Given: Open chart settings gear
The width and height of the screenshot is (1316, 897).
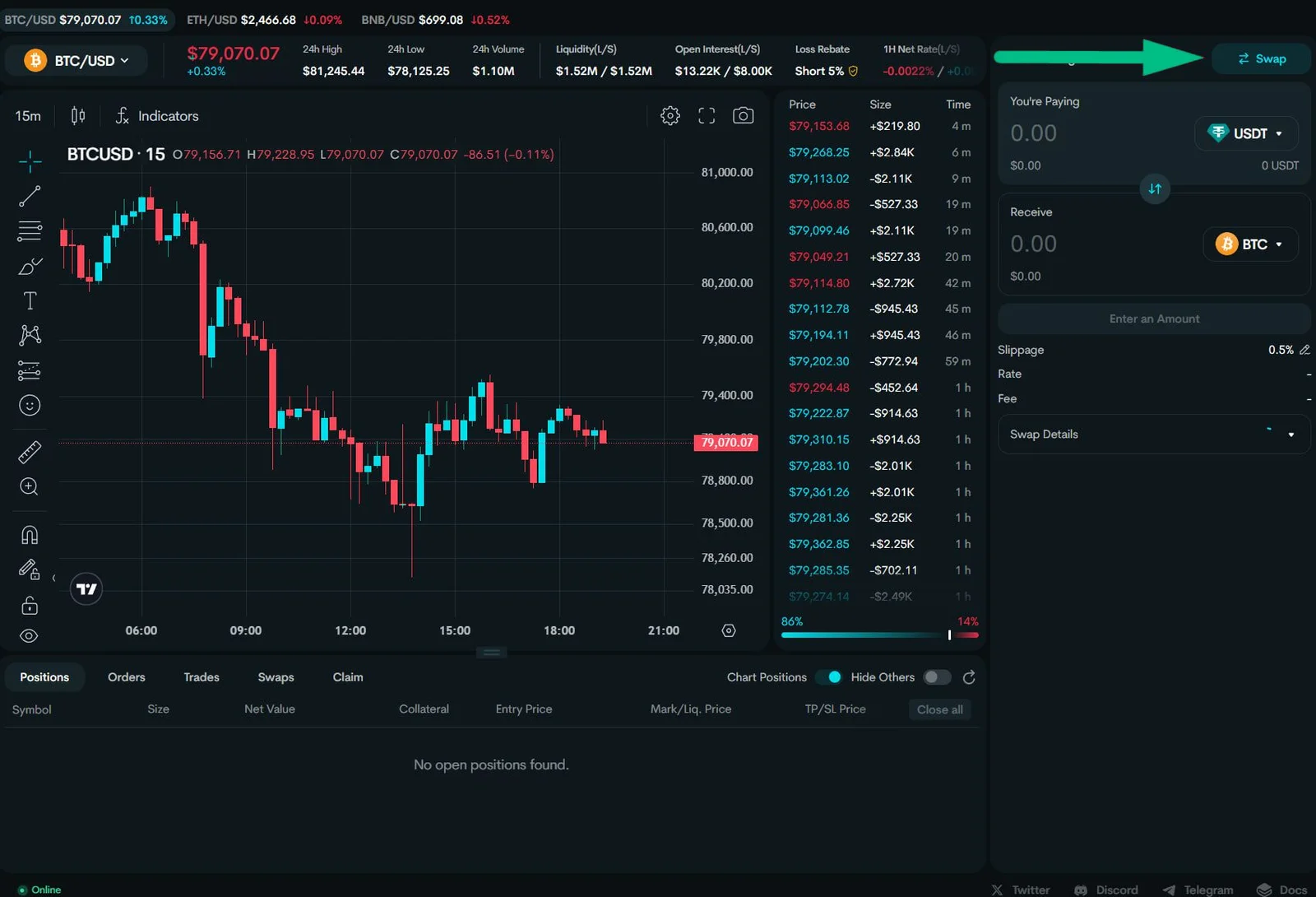Looking at the screenshot, I should [x=670, y=116].
